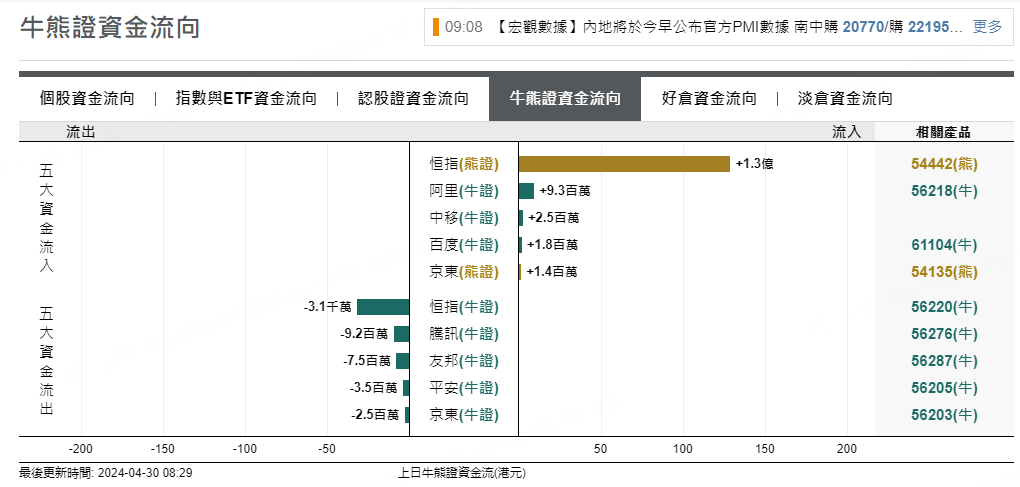Open the 好倉資金流向 tab
This screenshot has width=1020, height=487.
pyautogui.click(x=708, y=99)
